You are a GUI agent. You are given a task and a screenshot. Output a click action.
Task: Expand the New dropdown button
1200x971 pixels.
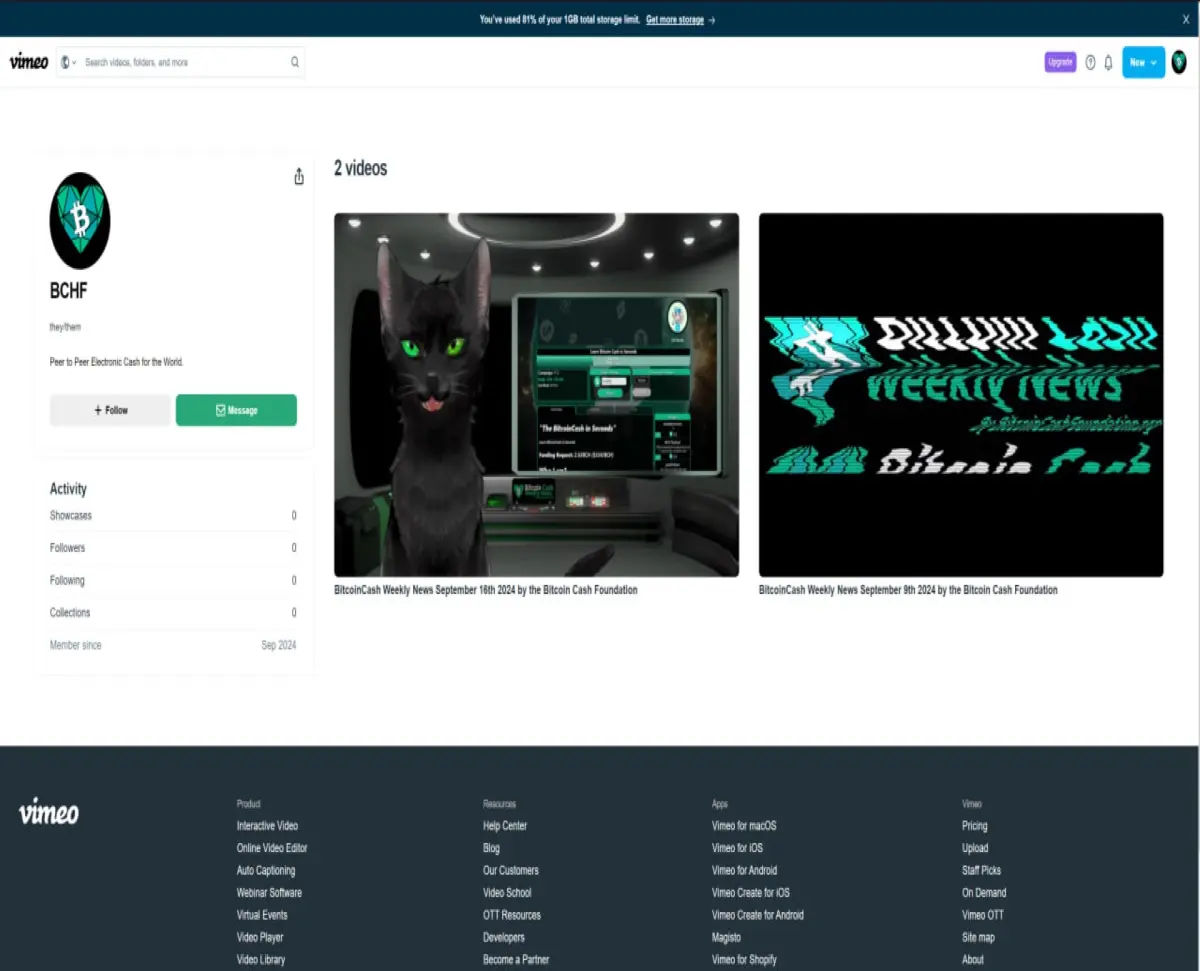click(x=1143, y=62)
